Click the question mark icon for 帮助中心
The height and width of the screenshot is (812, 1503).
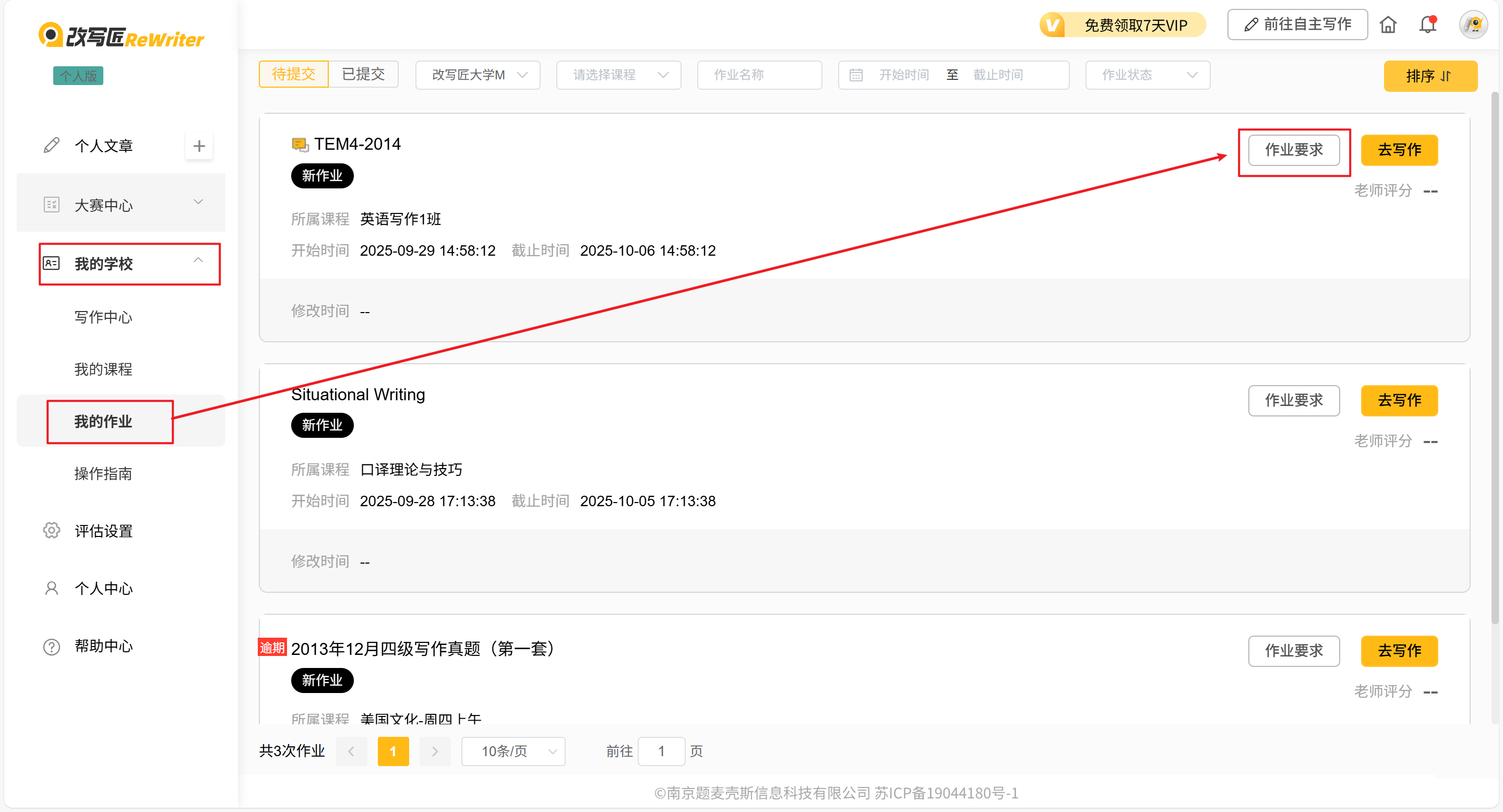[51, 647]
